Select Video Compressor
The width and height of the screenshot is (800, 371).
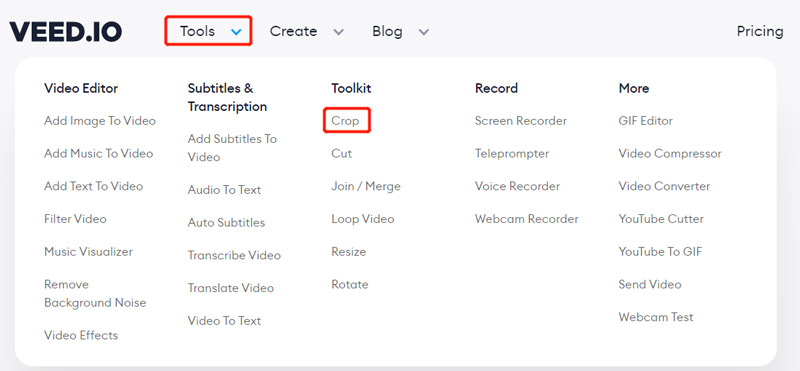point(670,154)
